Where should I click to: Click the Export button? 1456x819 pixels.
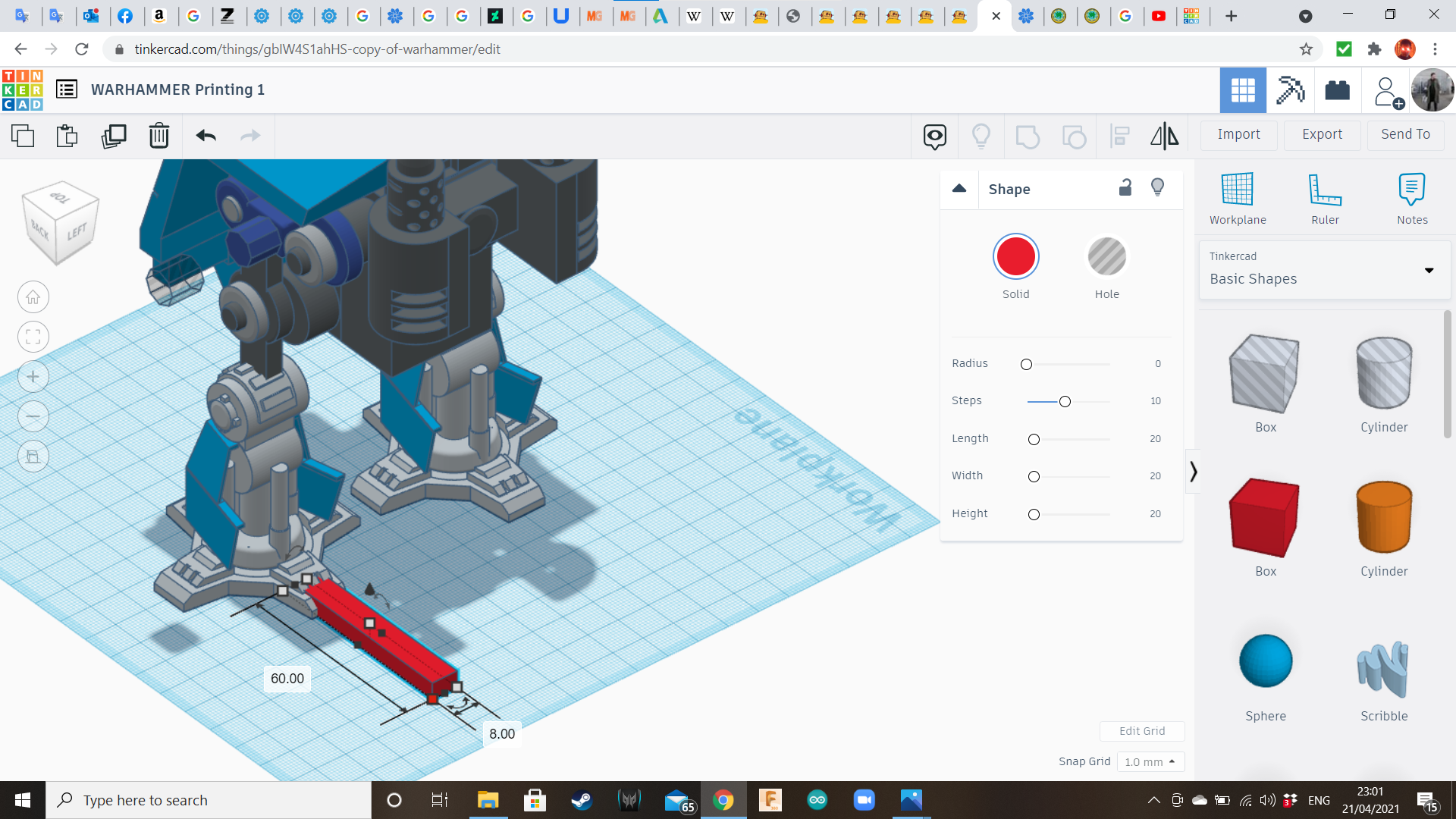[x=1322, y=134]
